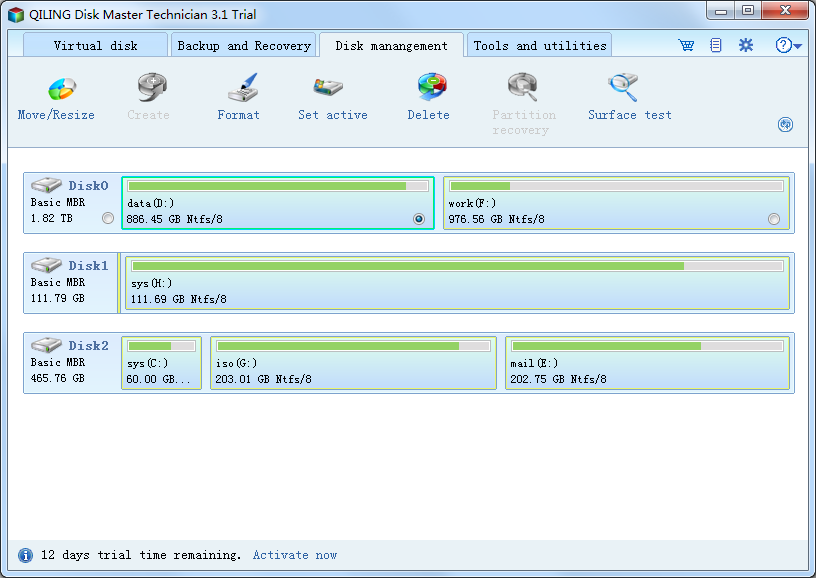Open the Disk management tab

[x=391, y=46]
